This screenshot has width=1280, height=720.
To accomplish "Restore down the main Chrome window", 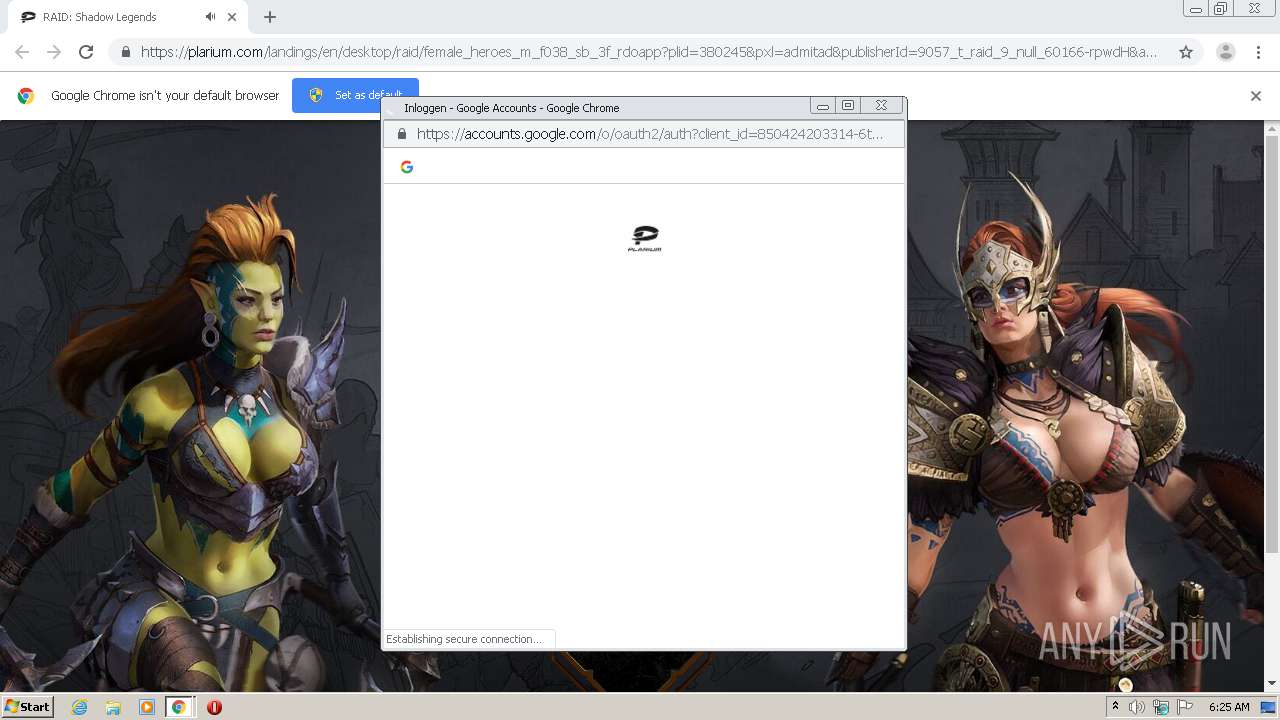I will click(x=1220, y=9).
